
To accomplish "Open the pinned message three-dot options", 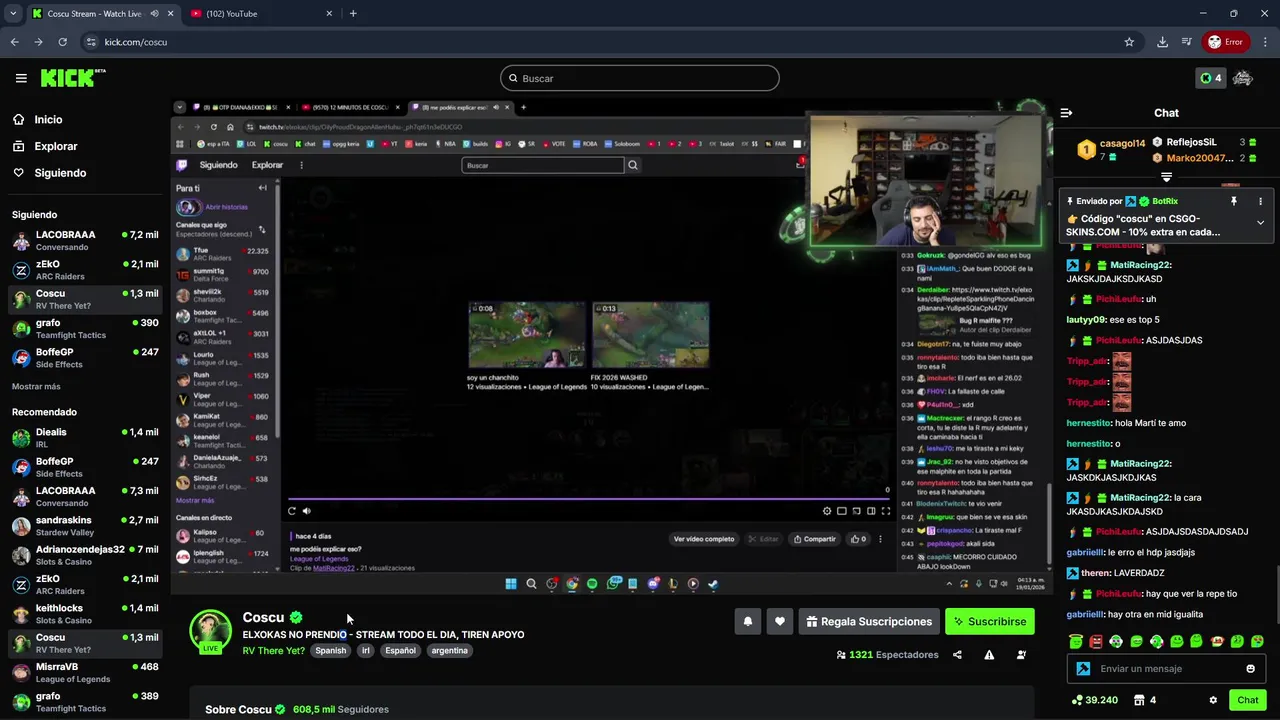I will pos(1260,201).
